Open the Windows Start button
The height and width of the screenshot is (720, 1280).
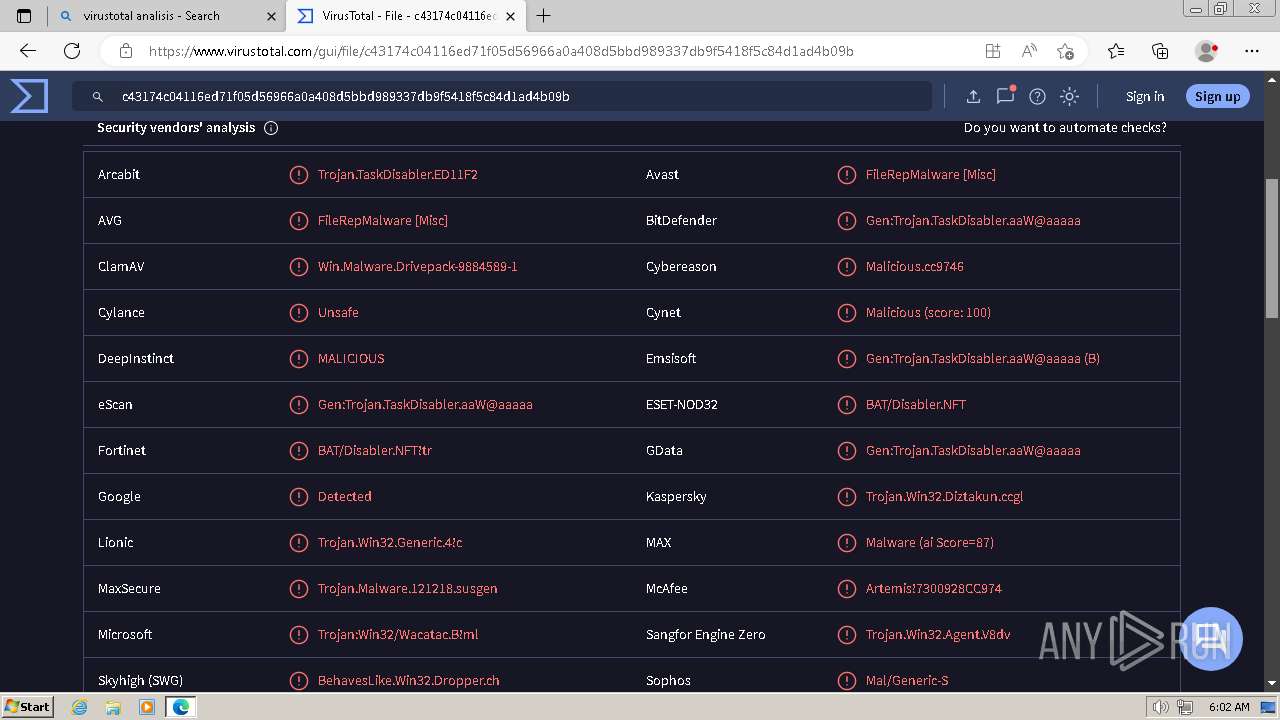(x=28, y=706)
